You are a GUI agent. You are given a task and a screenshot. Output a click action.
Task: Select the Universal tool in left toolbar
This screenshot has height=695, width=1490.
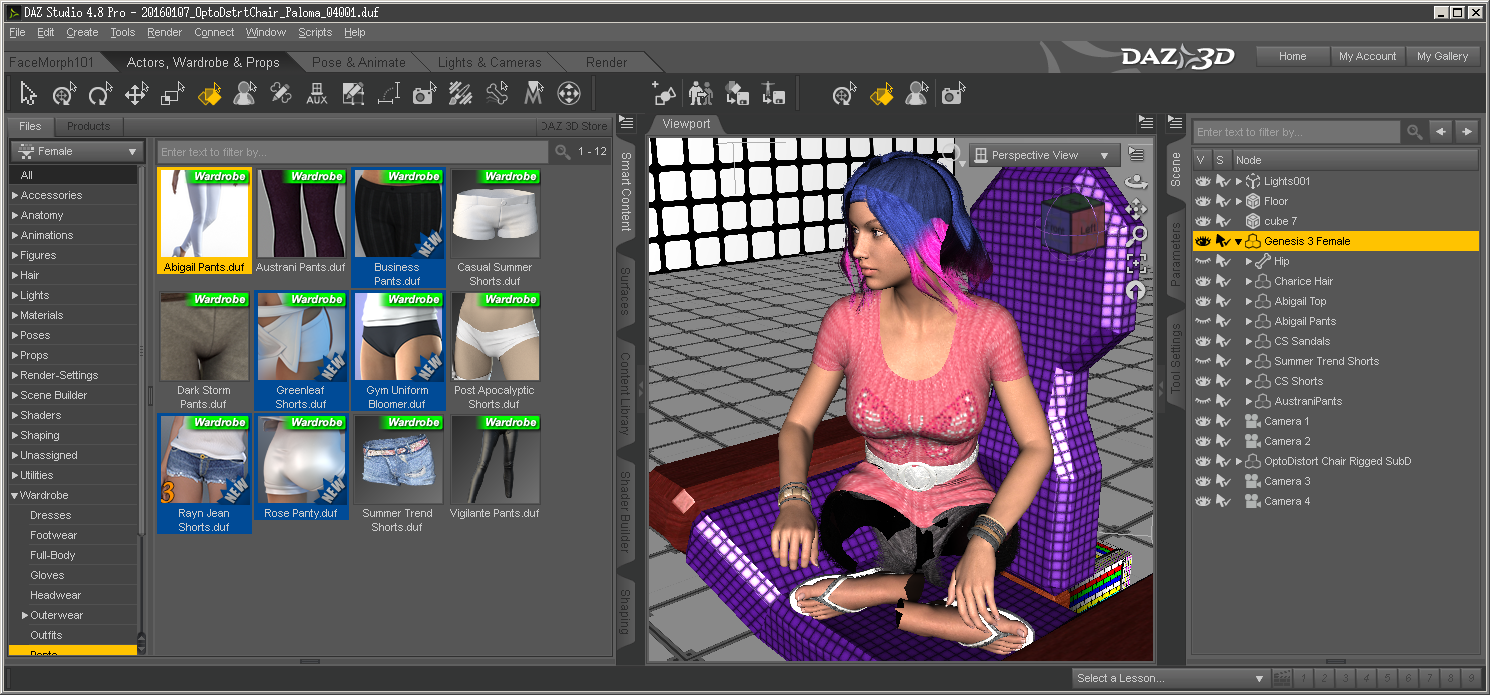tap(65, 94)
